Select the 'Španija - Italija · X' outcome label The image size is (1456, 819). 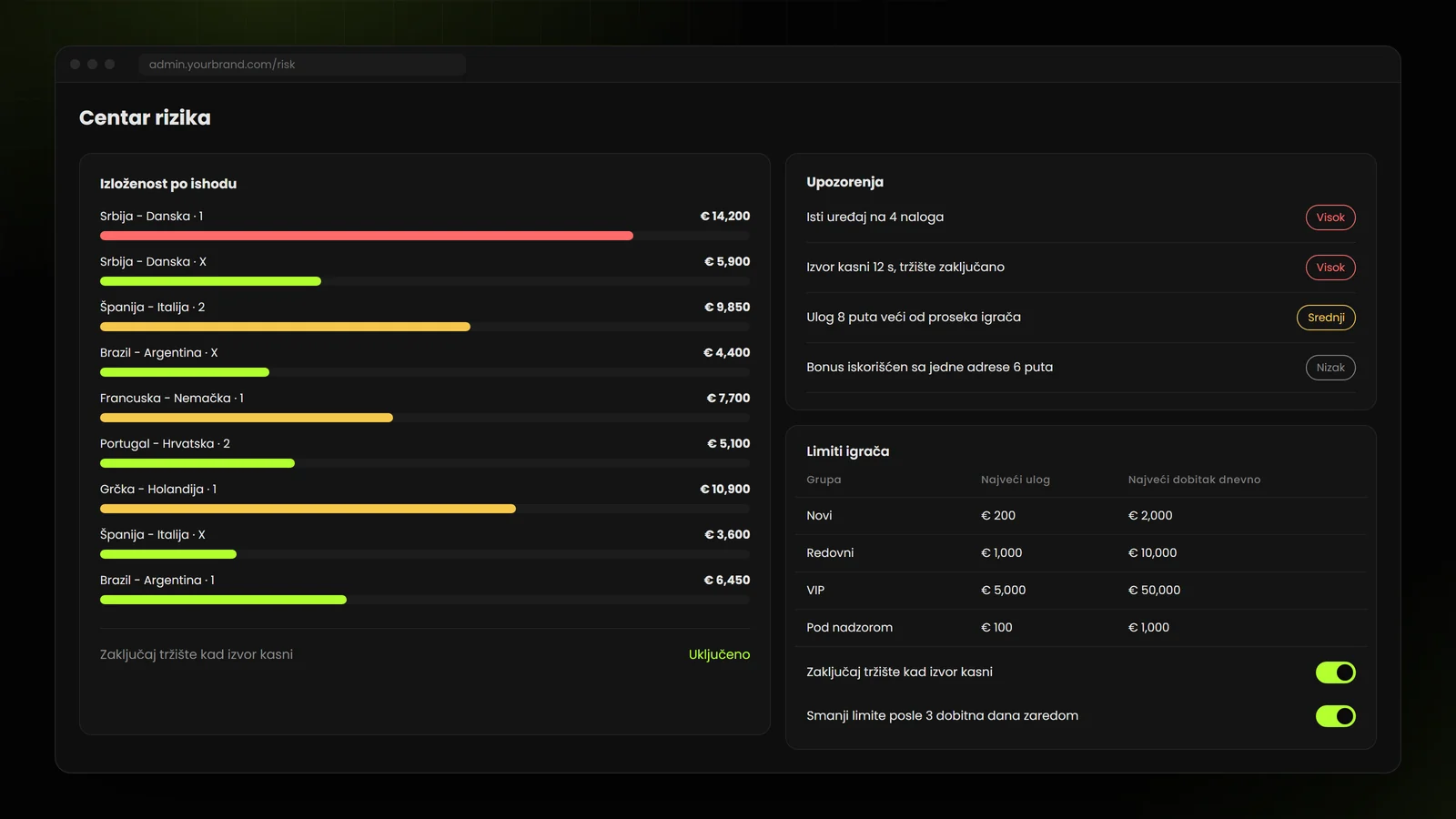[x=152, y=535]
